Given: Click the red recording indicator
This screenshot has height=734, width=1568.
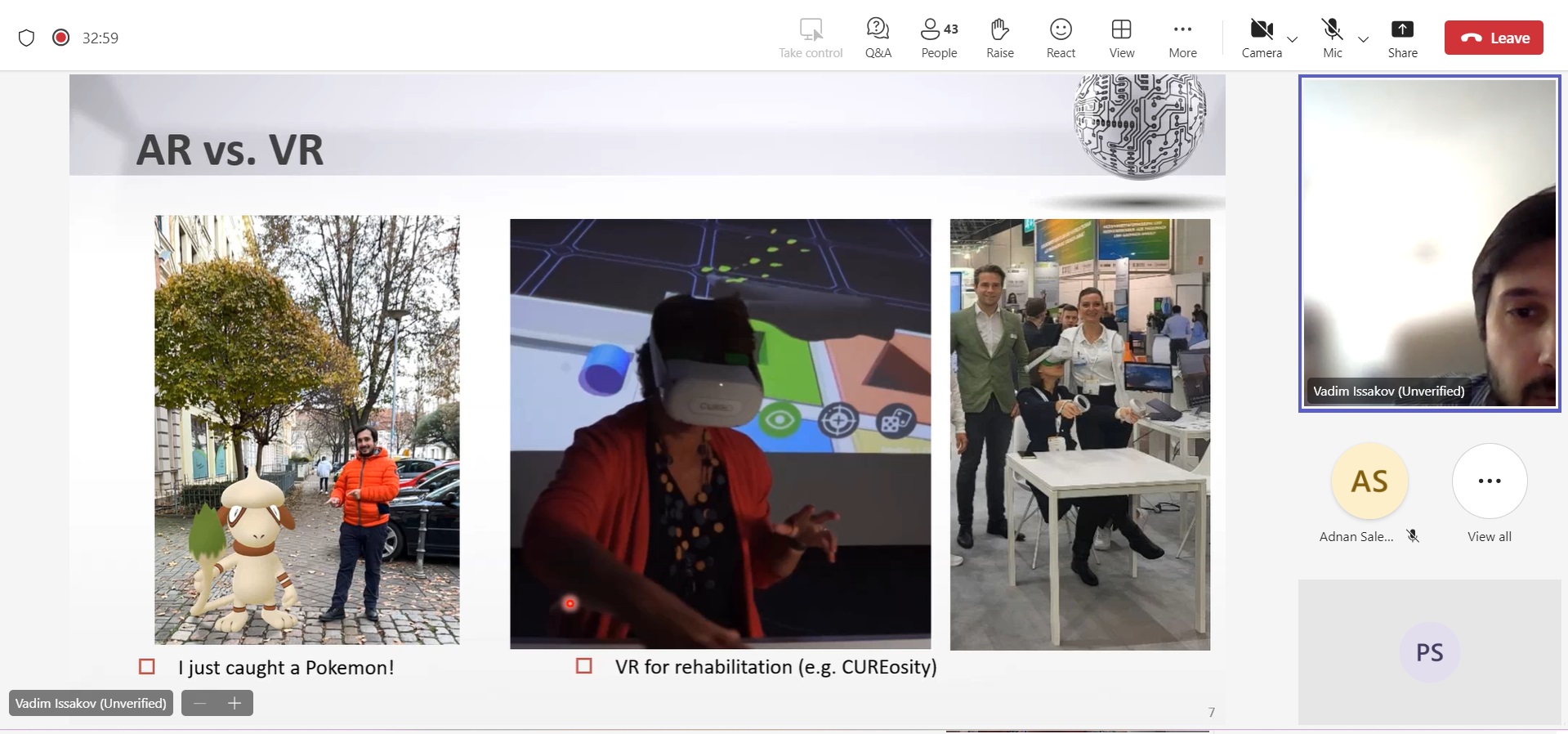Looking at the screenshot, I should pos(60,38).
